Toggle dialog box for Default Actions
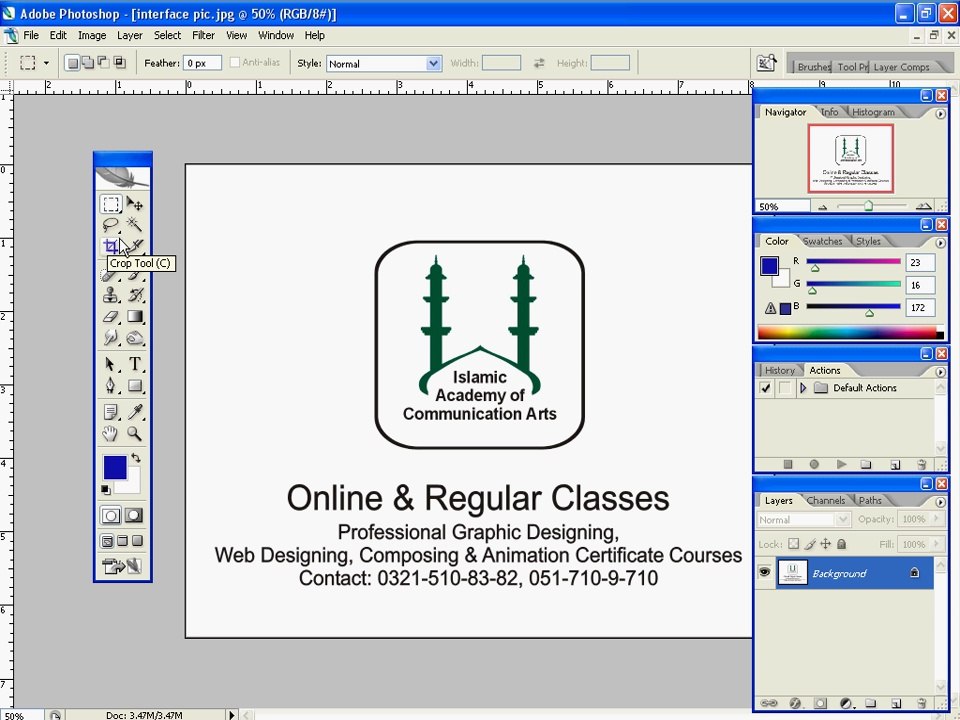The image size is (960, 720). [x=784, y=388]
